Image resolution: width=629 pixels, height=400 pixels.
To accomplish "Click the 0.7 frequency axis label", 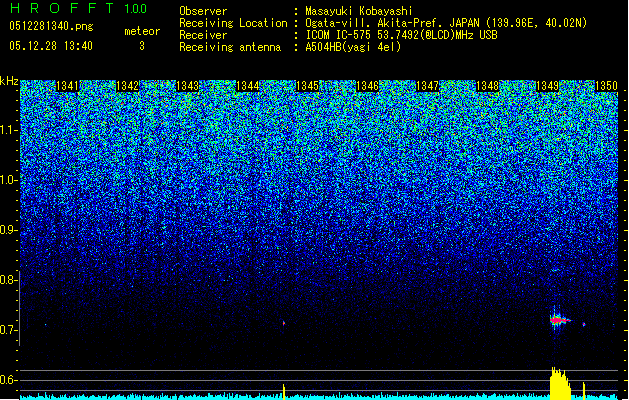I will tap(9, 330).
